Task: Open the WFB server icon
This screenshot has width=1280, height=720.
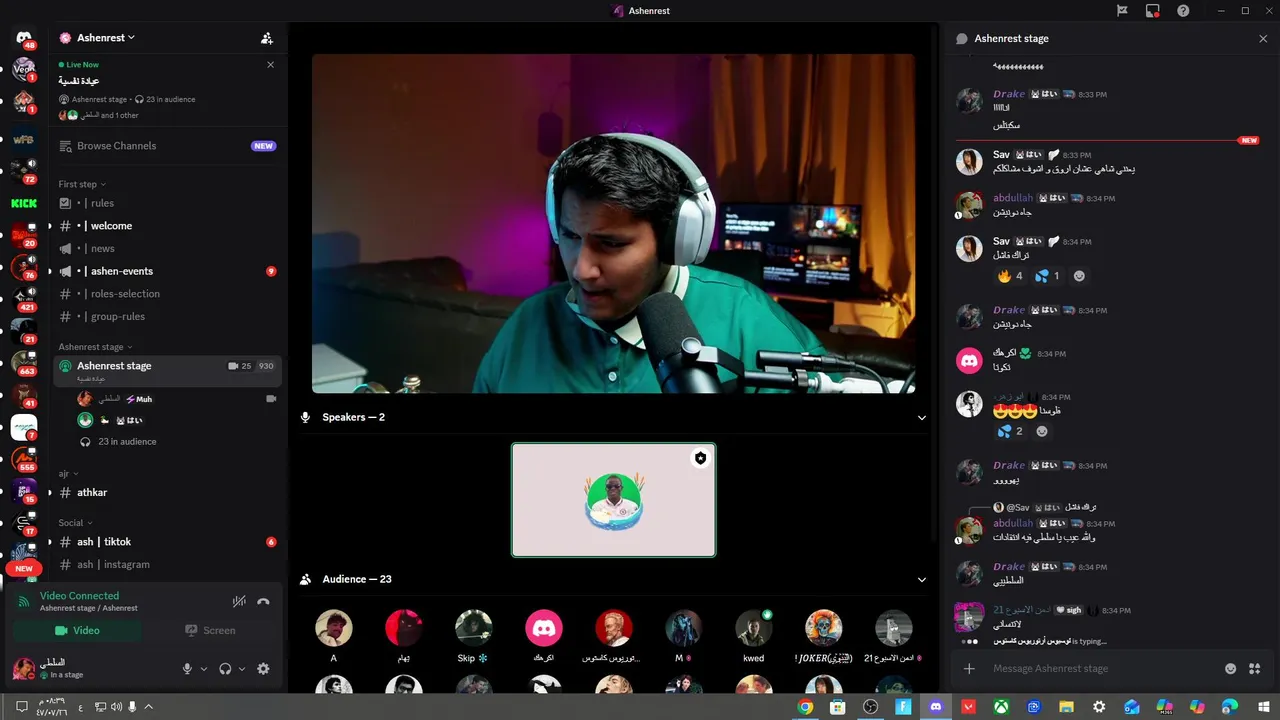Action: click(x=24, y=139)
